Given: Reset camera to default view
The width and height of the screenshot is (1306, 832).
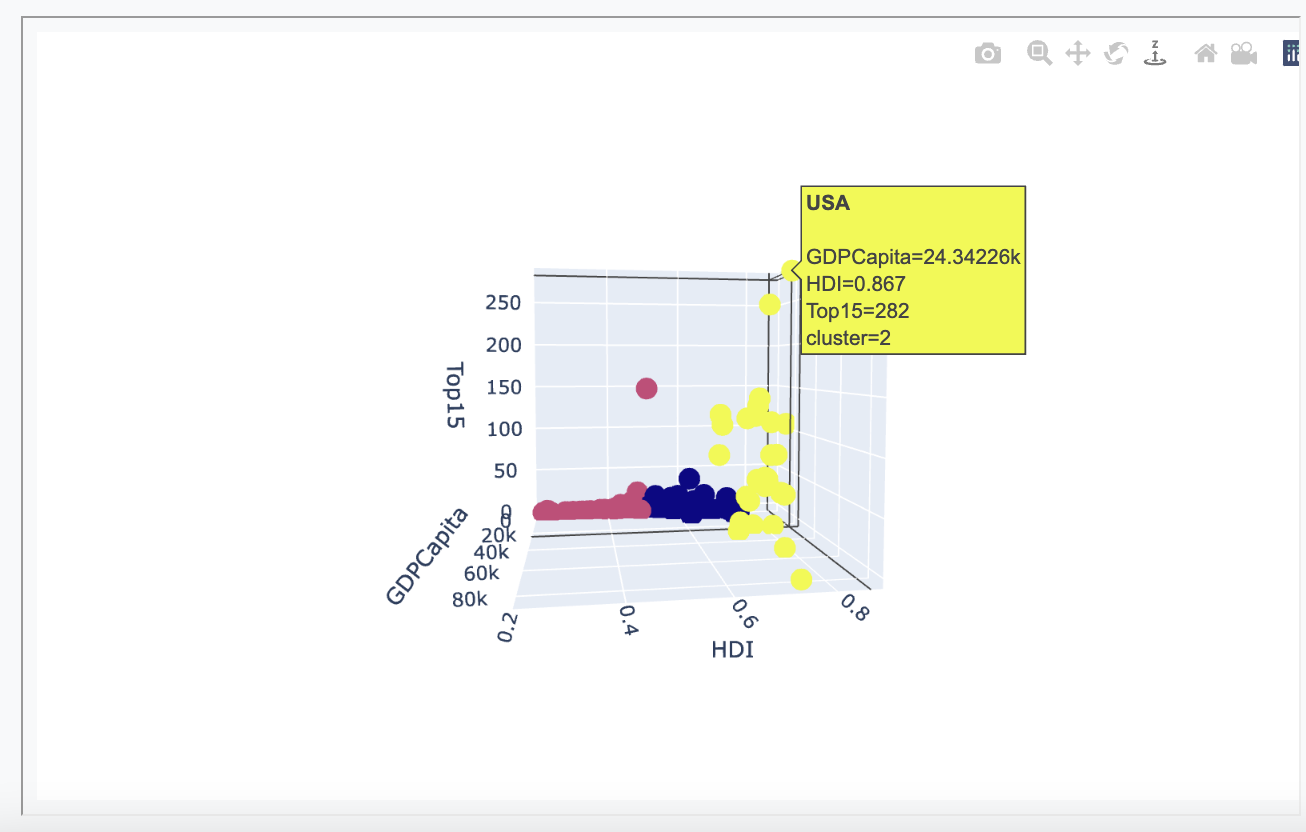Looking at the screenshot, I should (1205, 53).
